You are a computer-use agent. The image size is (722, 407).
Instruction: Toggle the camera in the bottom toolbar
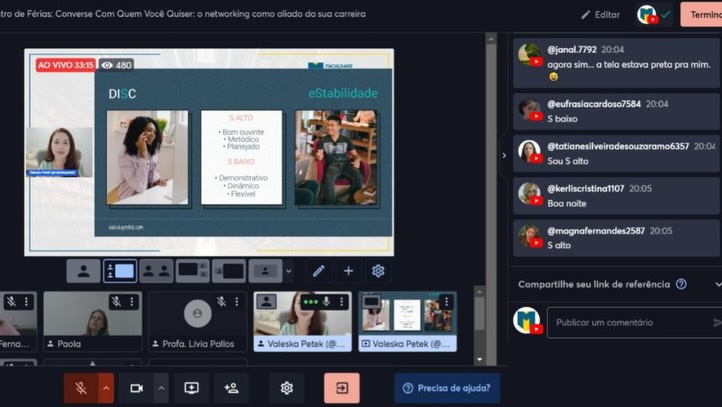[137, 388]
